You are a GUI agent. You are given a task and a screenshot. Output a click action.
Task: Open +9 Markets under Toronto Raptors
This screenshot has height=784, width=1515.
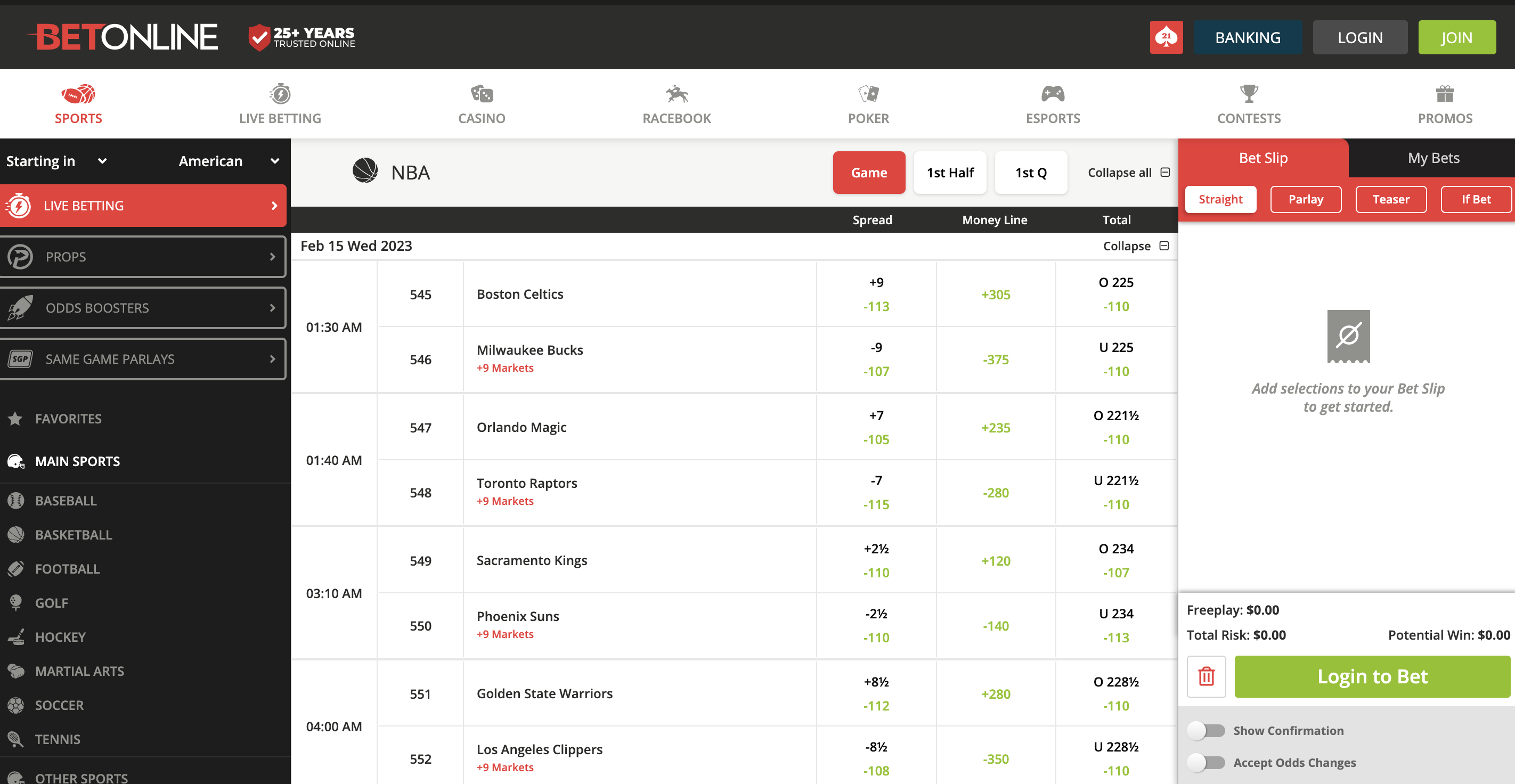pos(504,501)
